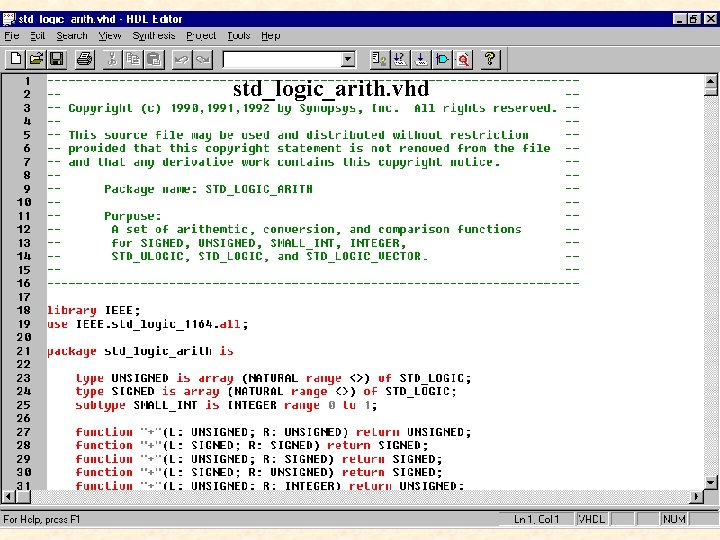The height and width of the screenshot is (540, 720).
Task: Click the horizontal scrollbar right arrow
Action: [x=697, y=496]
